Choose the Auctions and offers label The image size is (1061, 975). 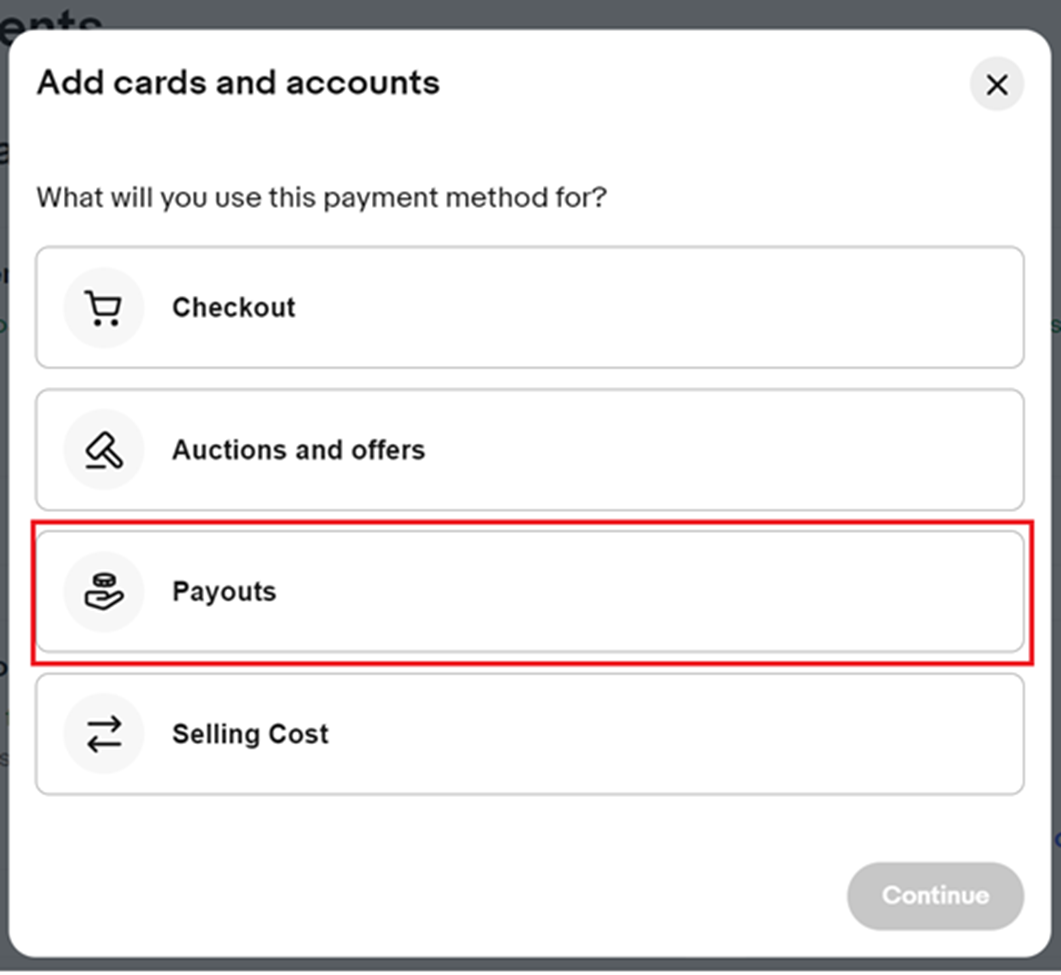(298, 450)
